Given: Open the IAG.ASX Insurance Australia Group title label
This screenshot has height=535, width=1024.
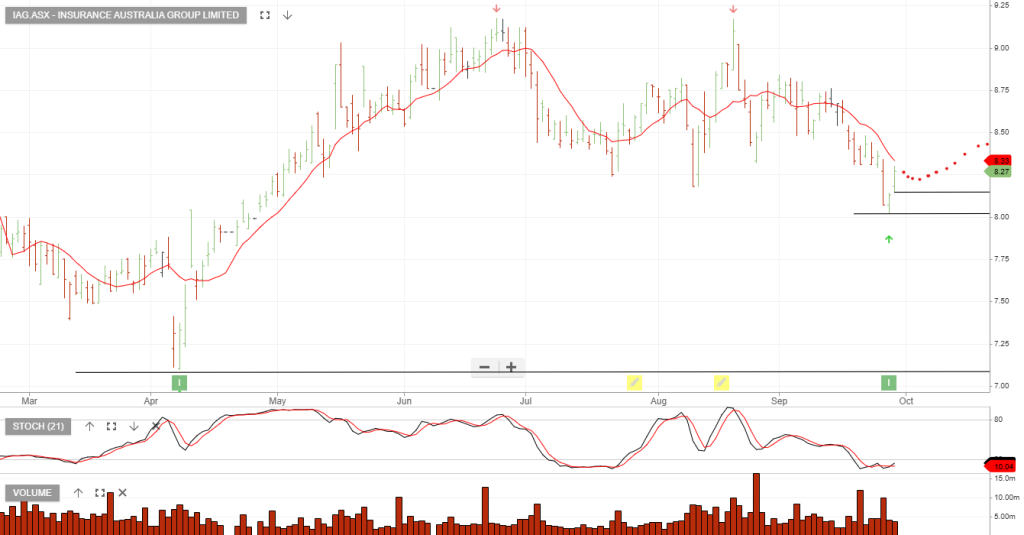Looking at the screenshot, I should coord(124,15).
